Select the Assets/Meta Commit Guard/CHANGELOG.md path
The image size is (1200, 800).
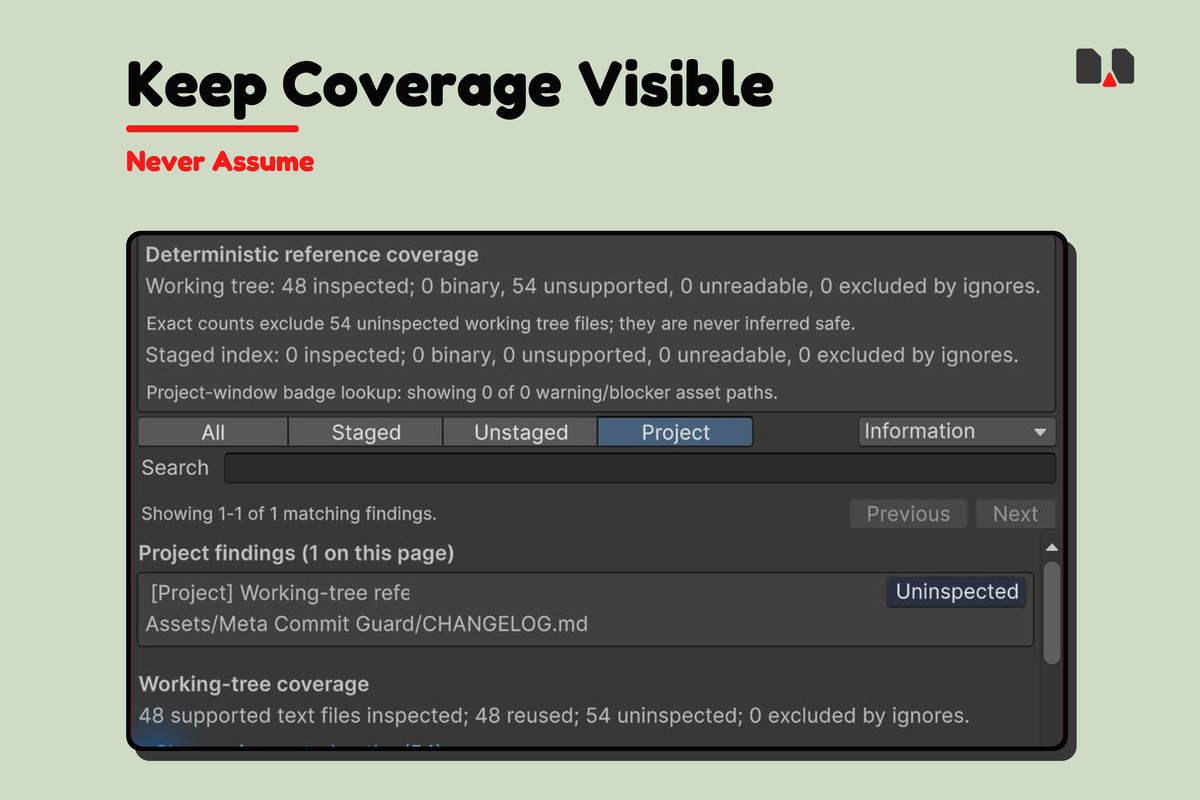tap(367, 624)
